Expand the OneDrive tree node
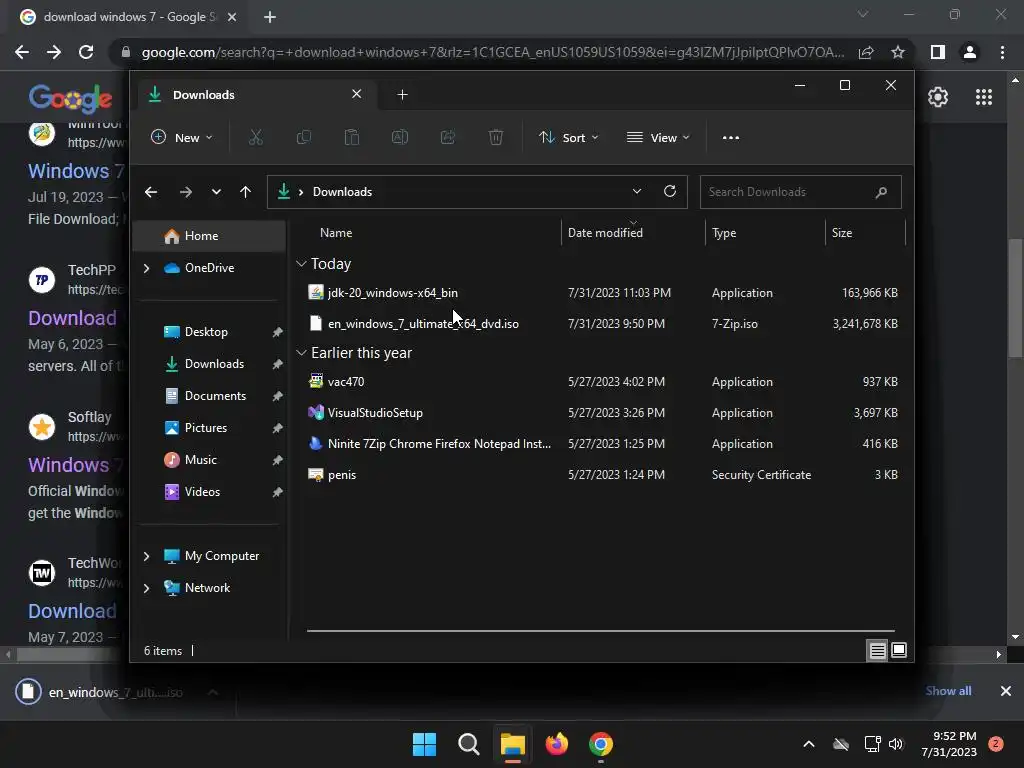The width and height of the screenshot is (1024, 768). pyautogui.click(x=146, y=268)
